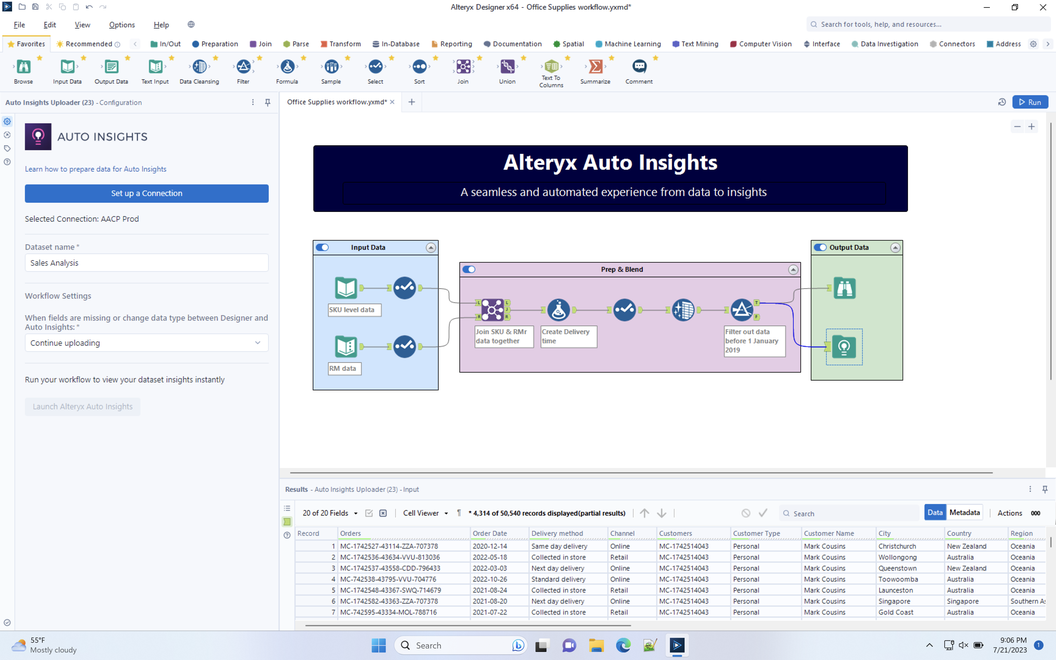Select the Filter tool from the palette
The image size is (1056, 660).
point(243,68)
